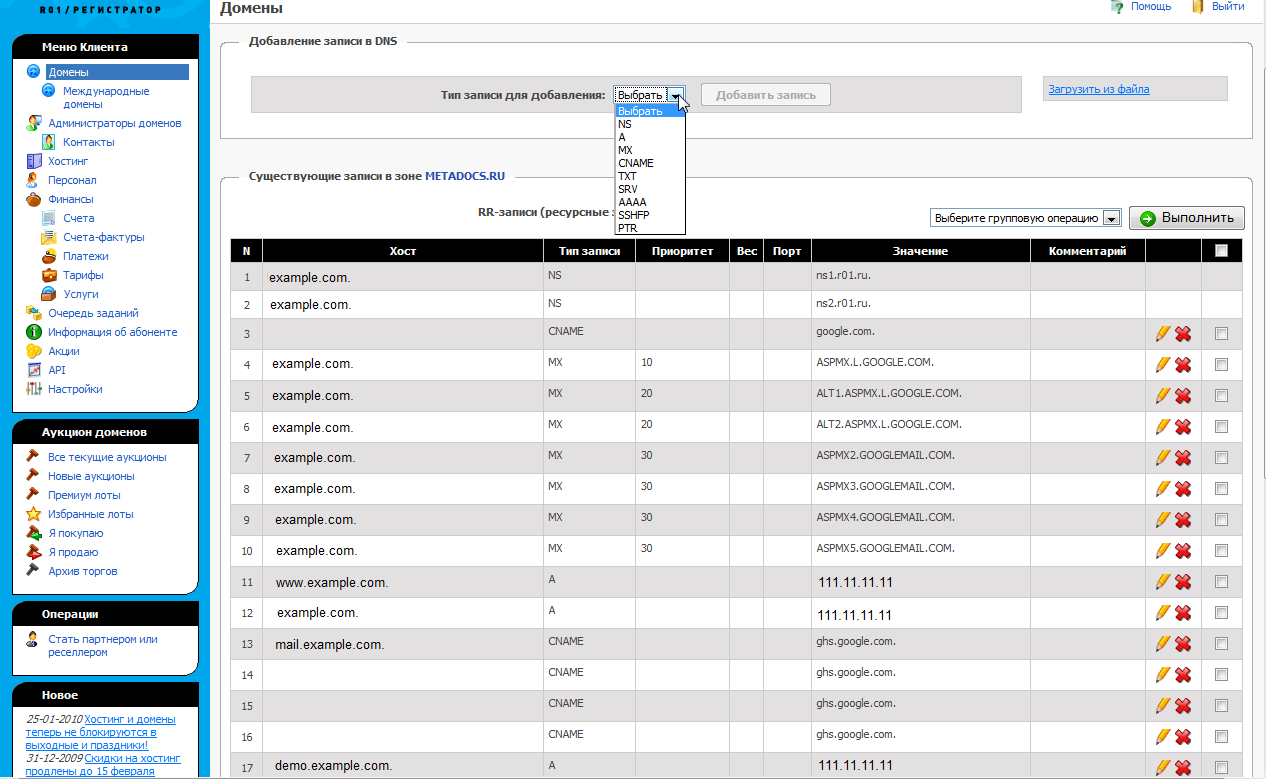Open Стать партнером или реселлером link
The width and height of the screenshot is (1266, 779).
(103, 646)
